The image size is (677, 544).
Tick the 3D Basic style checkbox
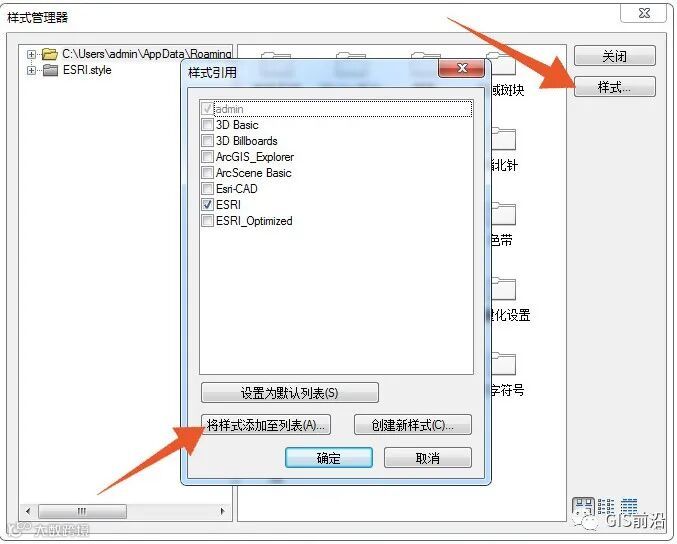point(208,125)
